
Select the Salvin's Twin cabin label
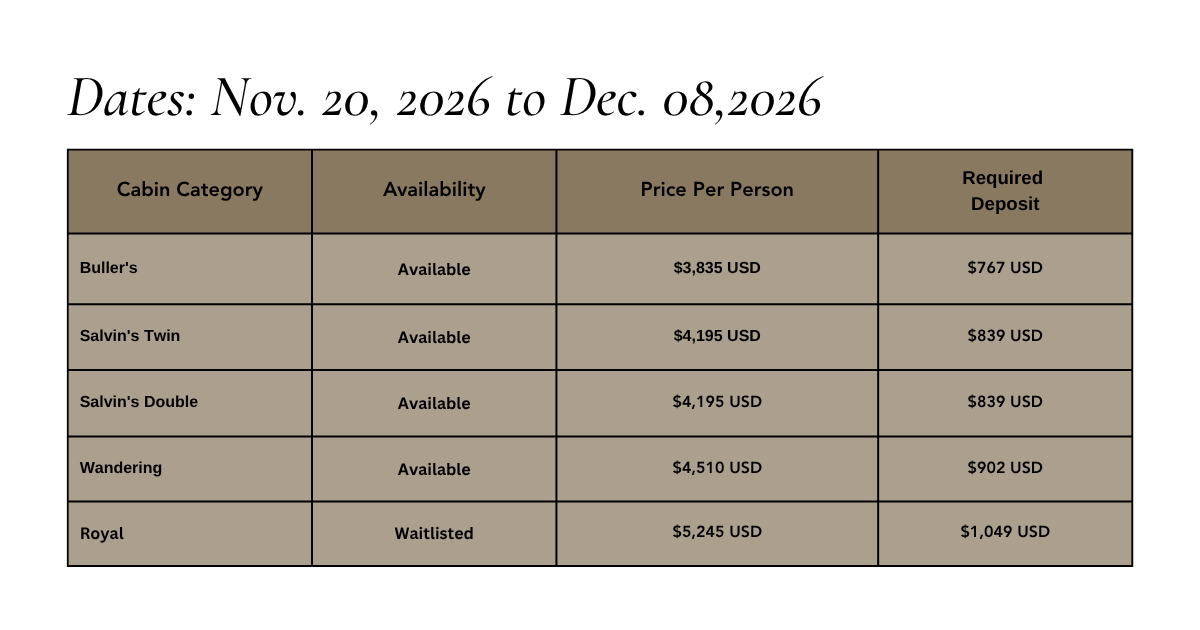click(x=130, y=336)
